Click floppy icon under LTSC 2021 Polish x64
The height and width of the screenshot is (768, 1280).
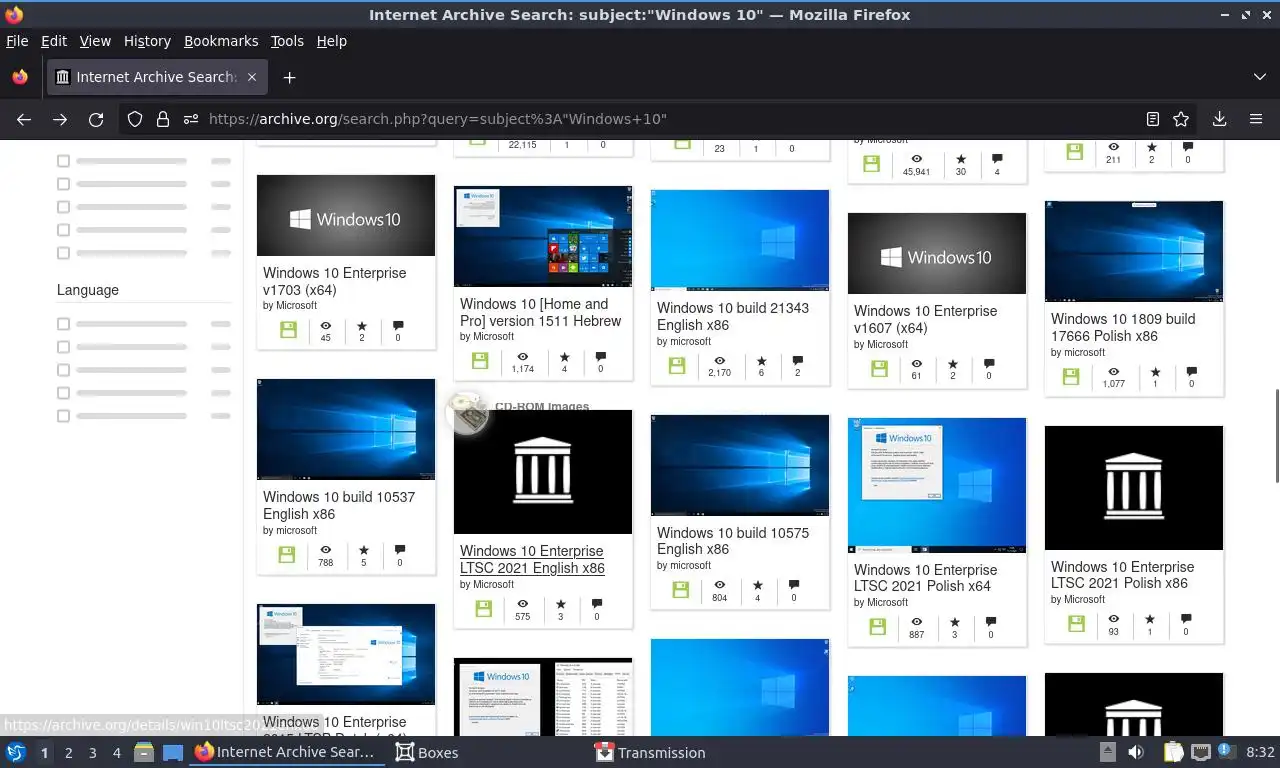pos(878,626)
